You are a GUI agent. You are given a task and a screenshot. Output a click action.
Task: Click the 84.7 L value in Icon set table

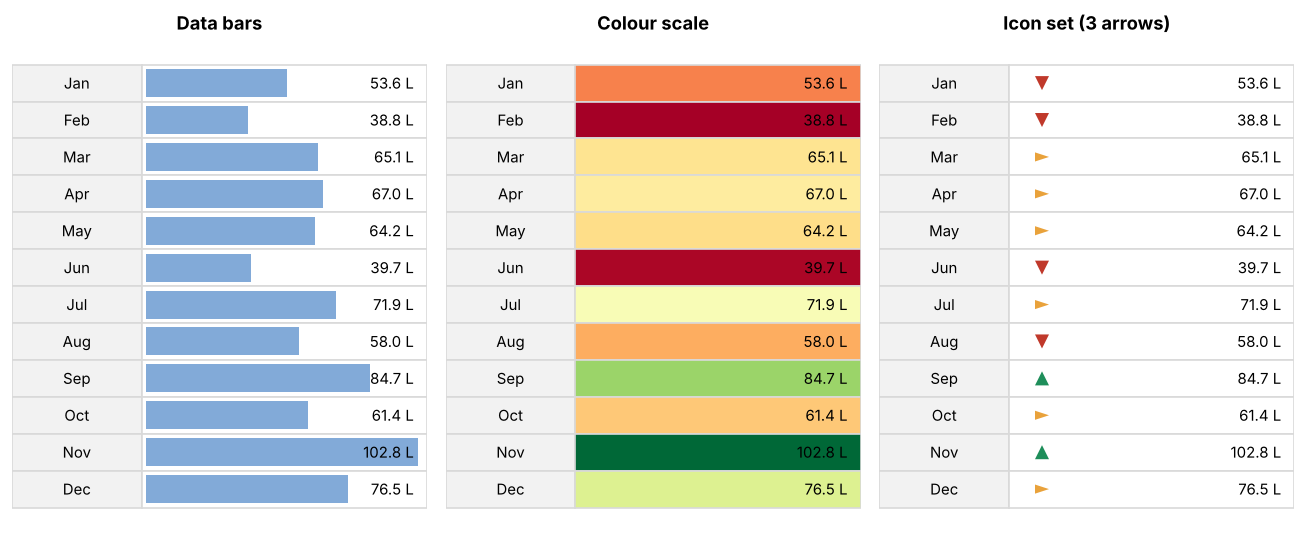pos(1259,378)
